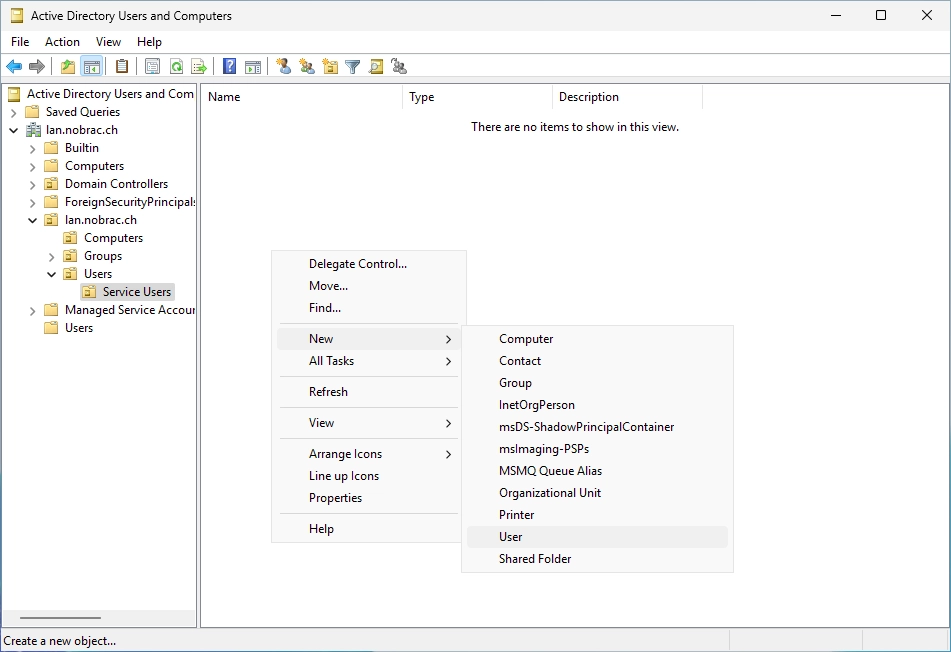Image resolution: width=951 pixels, height=652 pixels.
Task: Toggle the Show/Hide Action Pane icon
Action: point(253,66)
